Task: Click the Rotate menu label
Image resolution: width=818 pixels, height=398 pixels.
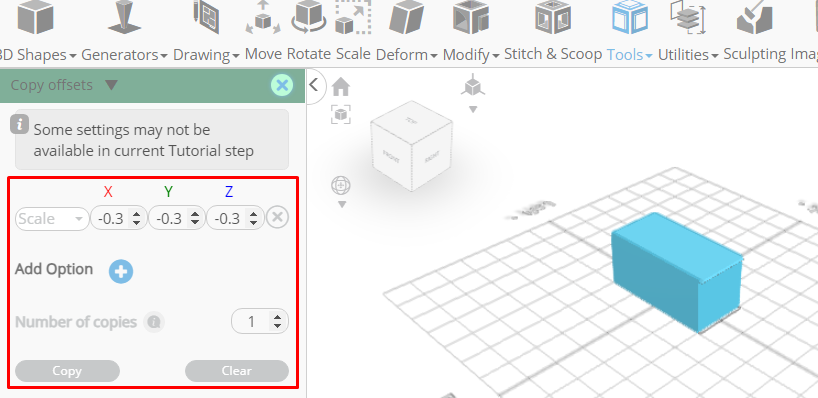Action: click(309, 54)
